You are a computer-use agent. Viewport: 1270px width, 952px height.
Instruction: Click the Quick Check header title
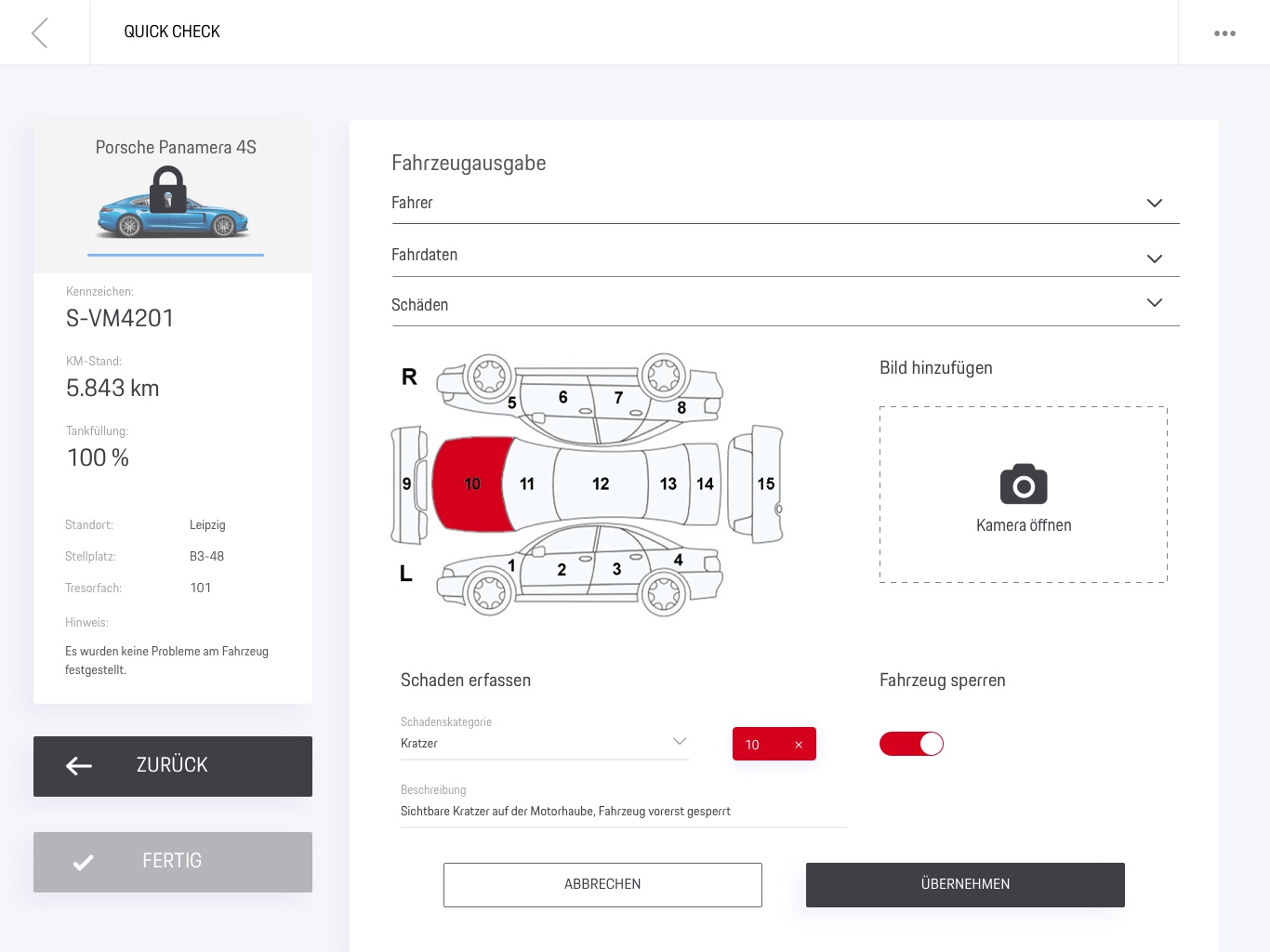point(172,32)
